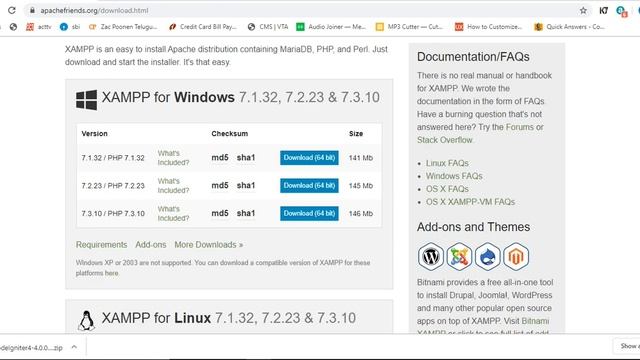Download XAMPP 7.3.10 64 bit

point(309,213)
